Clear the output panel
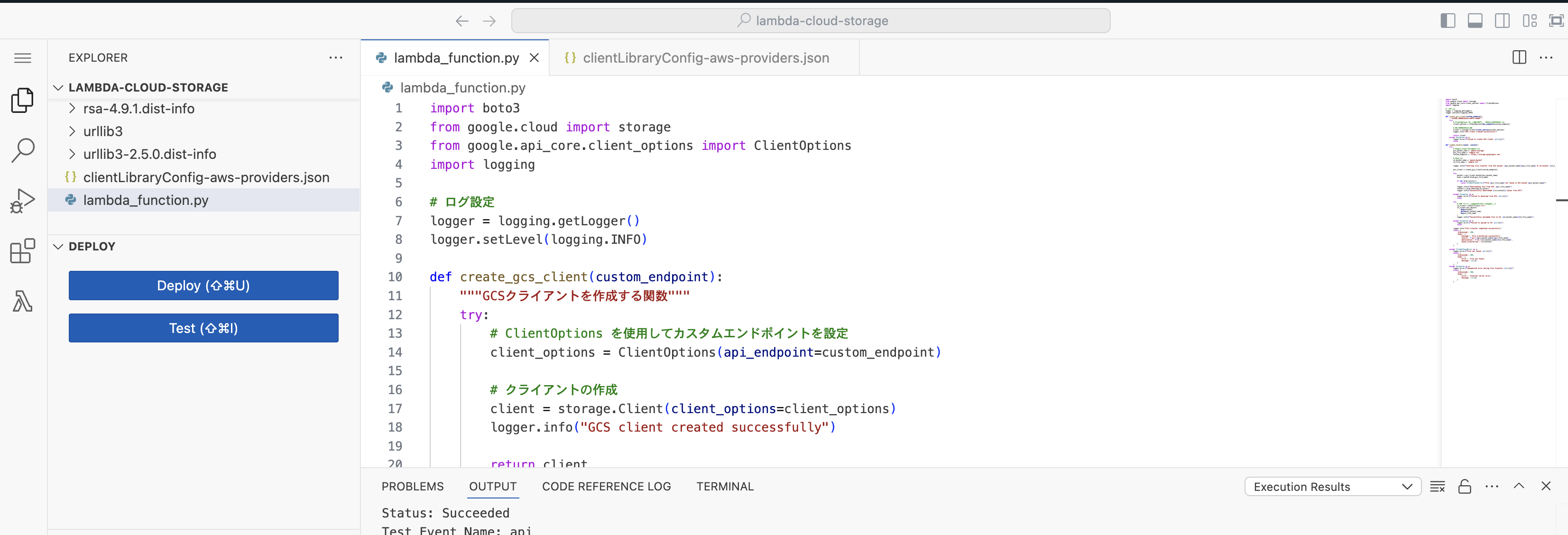The image size is (1568, 535). pos(1437,486)
